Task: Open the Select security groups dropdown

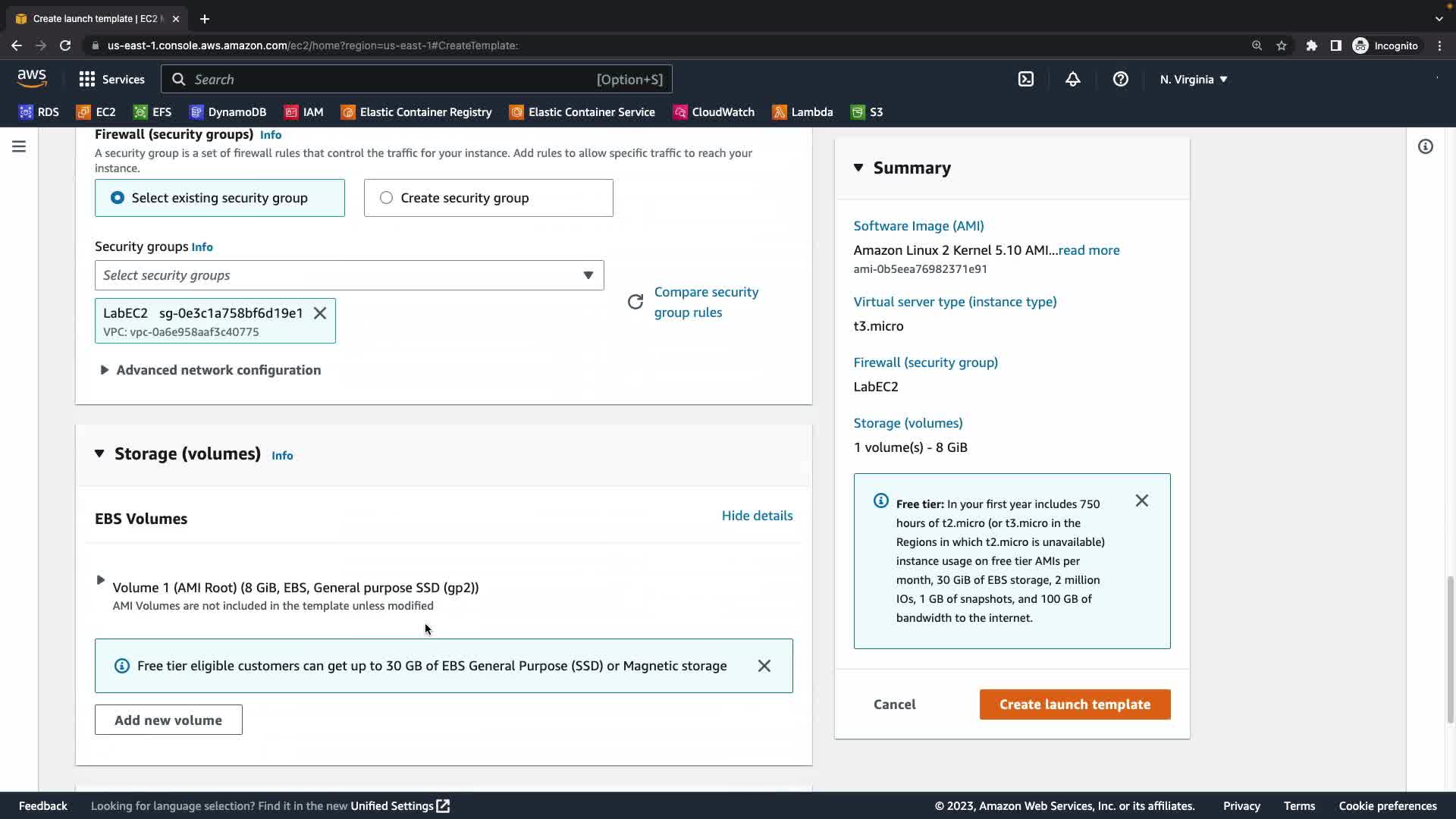Action: pos(349,275)
